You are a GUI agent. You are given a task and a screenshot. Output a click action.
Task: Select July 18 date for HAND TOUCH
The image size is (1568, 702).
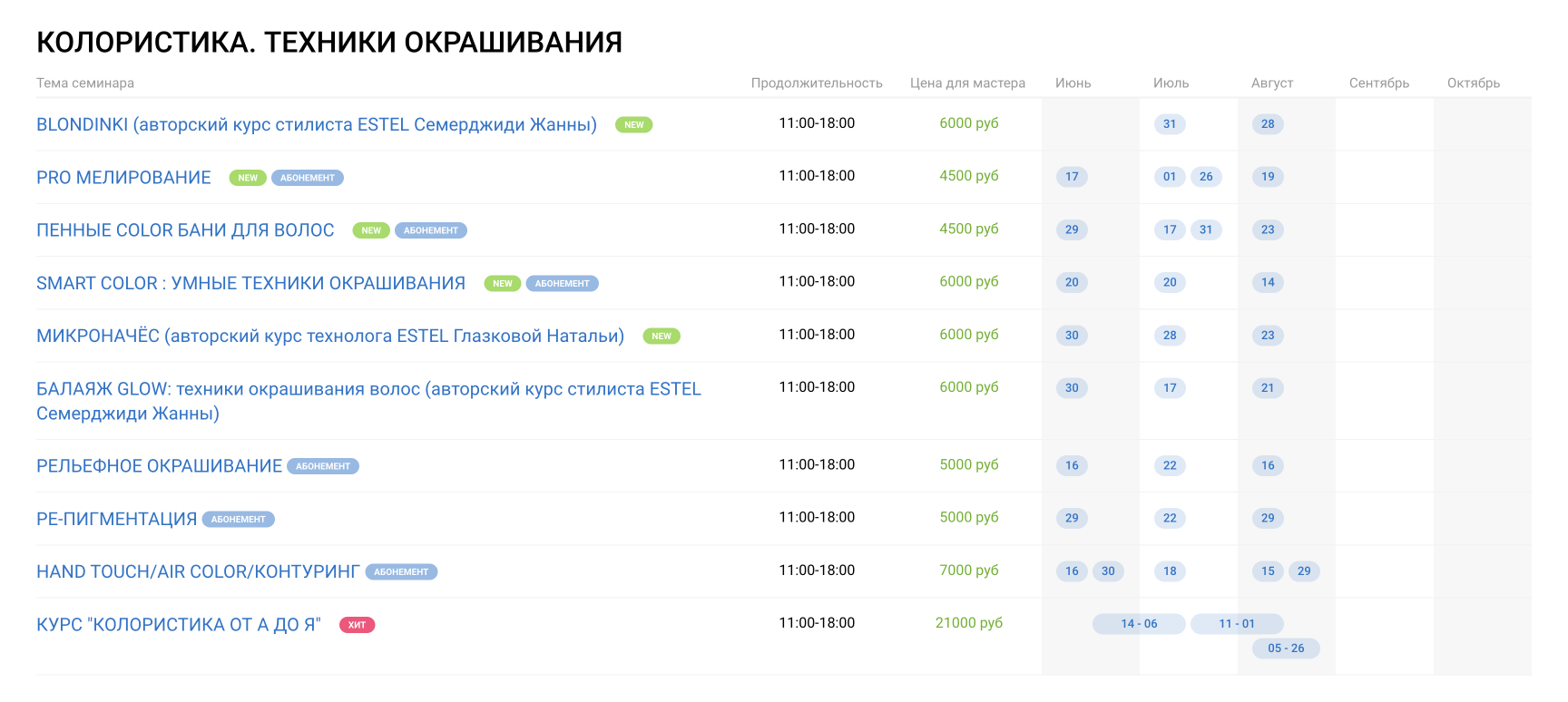1170,570
